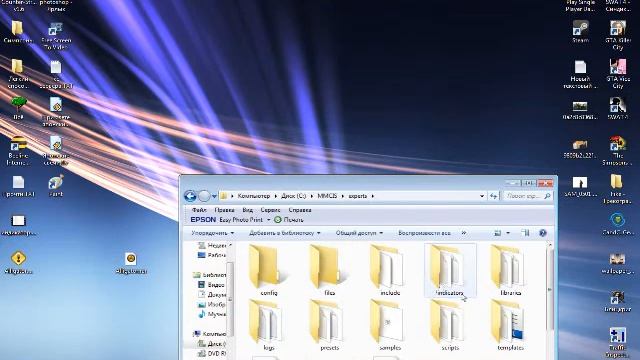Click Компьютер in the address path
This screenshot has width=640, height=360.
pos(254,196)
